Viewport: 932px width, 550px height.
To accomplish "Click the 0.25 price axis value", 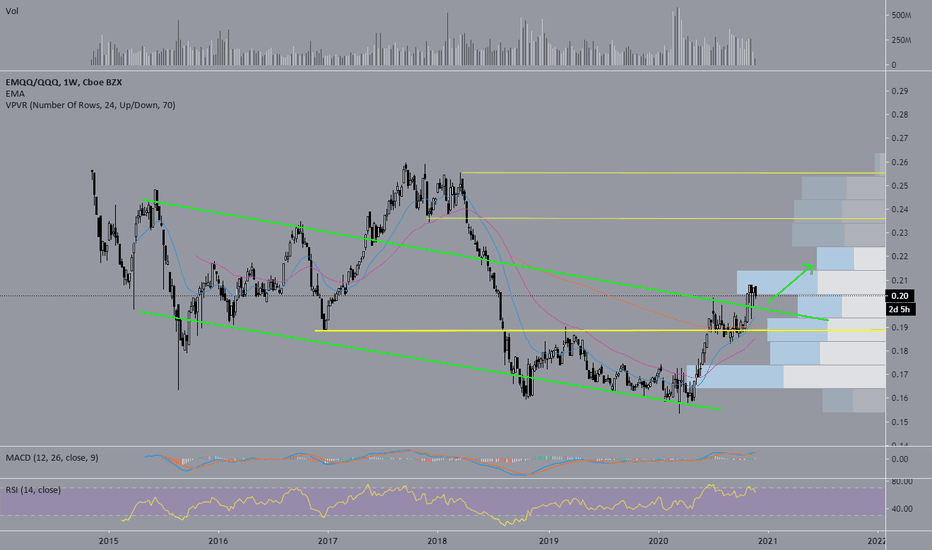I will point(900,186).
